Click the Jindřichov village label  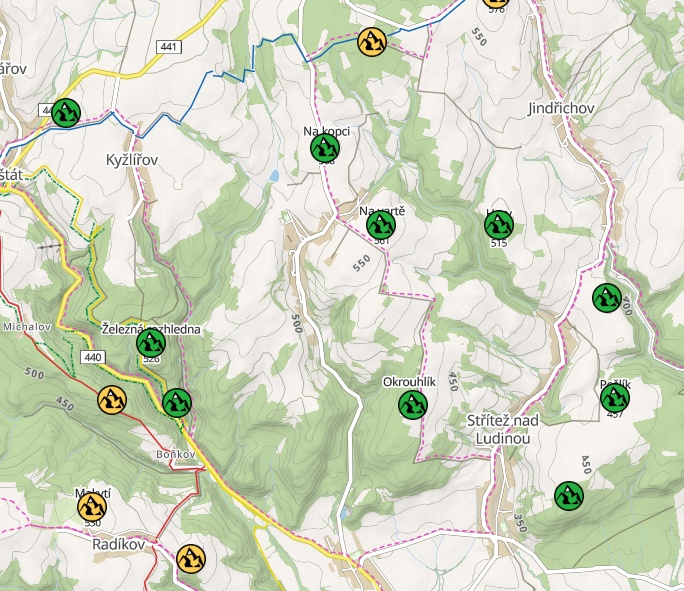561,107
